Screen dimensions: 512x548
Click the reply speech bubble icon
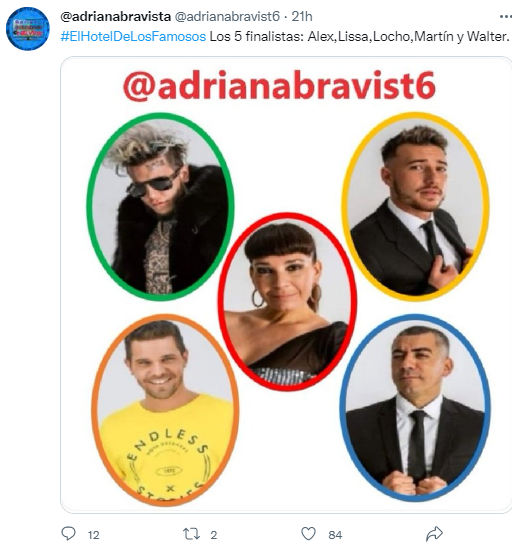point(68,533)
